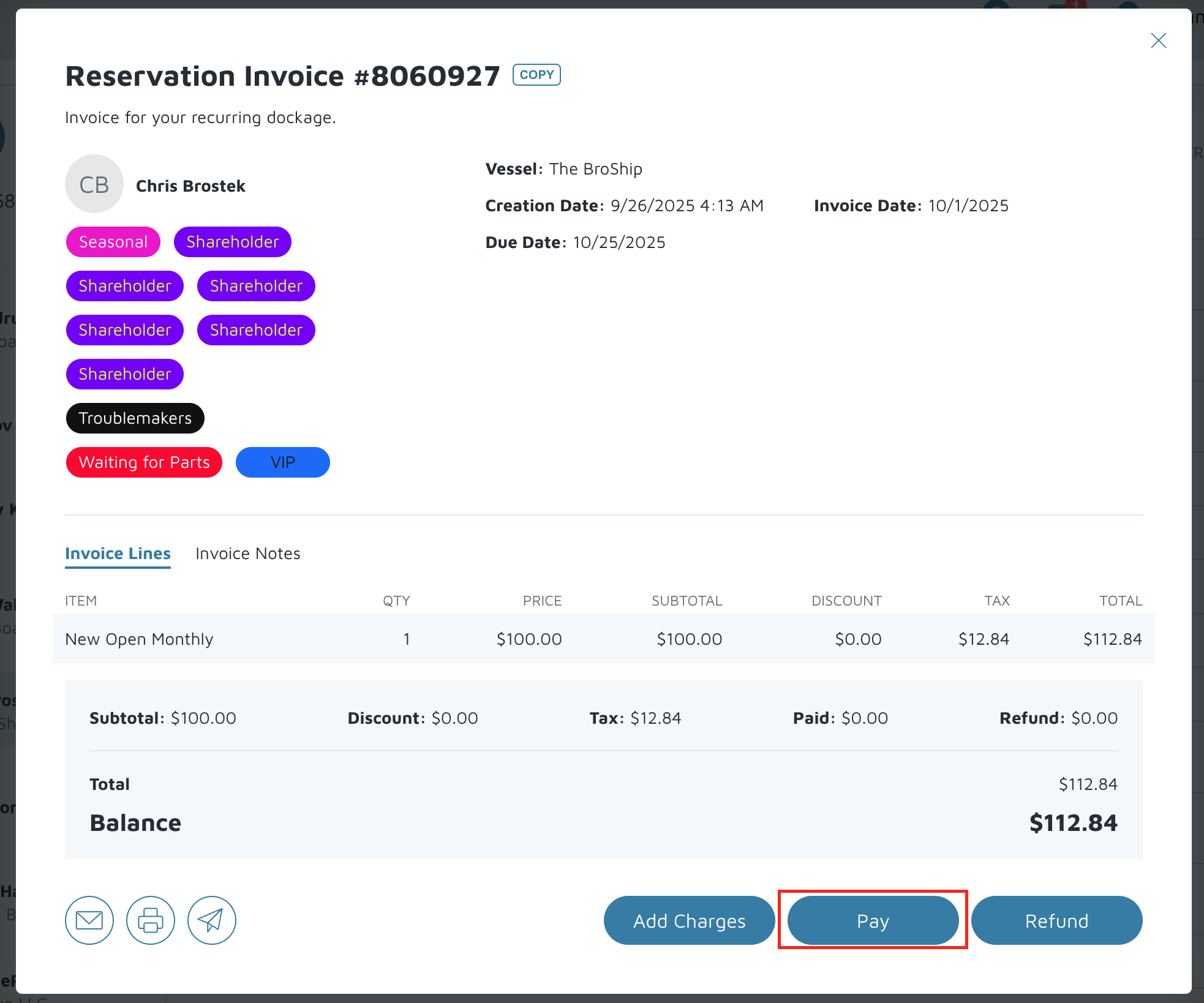
Task: Click the bottom Shareholder tag above Troublemakers
Action: tap(125, 374)
